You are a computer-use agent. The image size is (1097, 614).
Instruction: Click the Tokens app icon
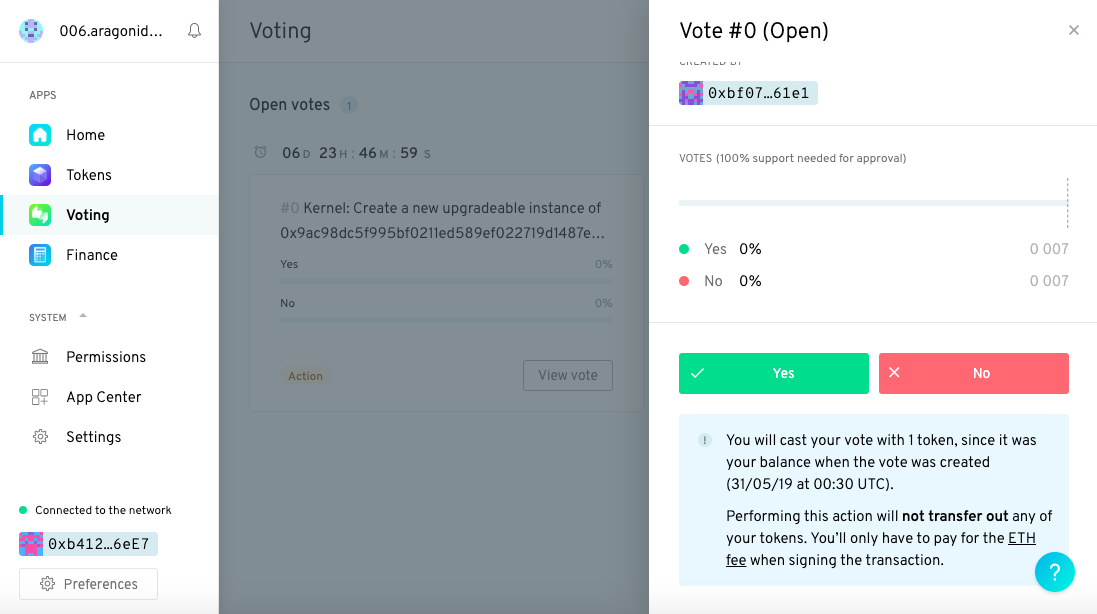click(40, 175)
